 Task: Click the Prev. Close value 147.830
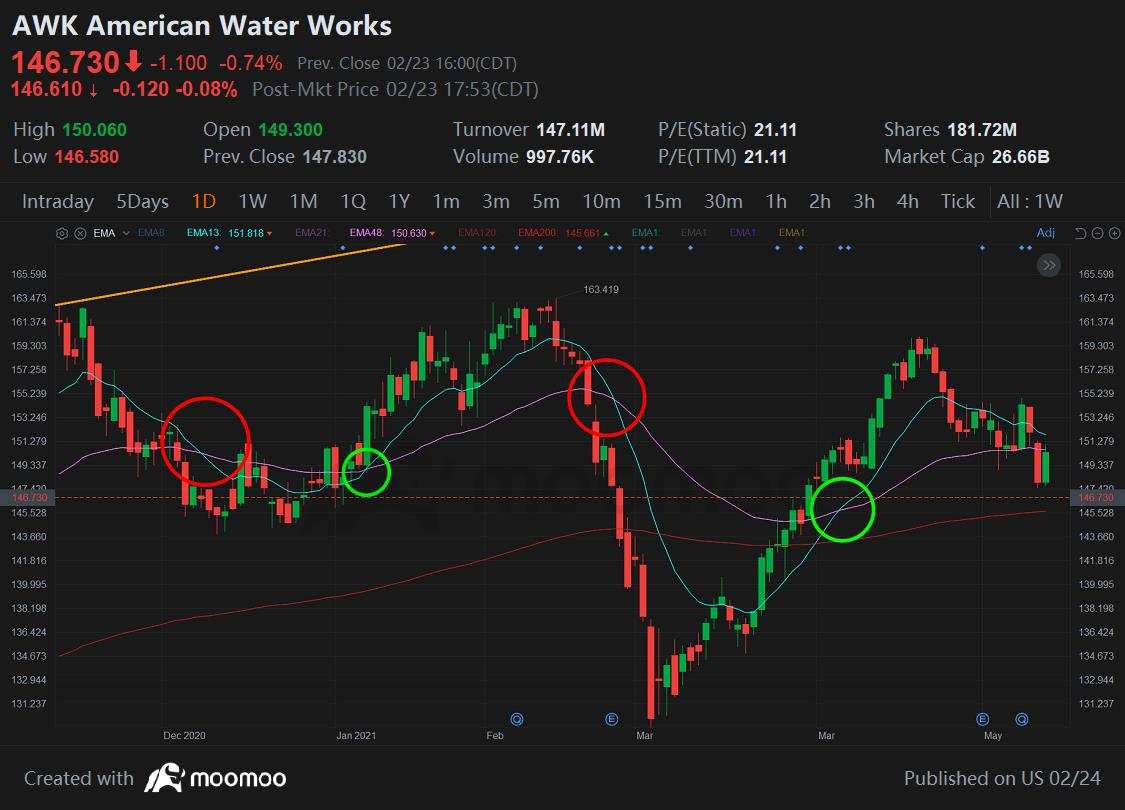(334, 156)
